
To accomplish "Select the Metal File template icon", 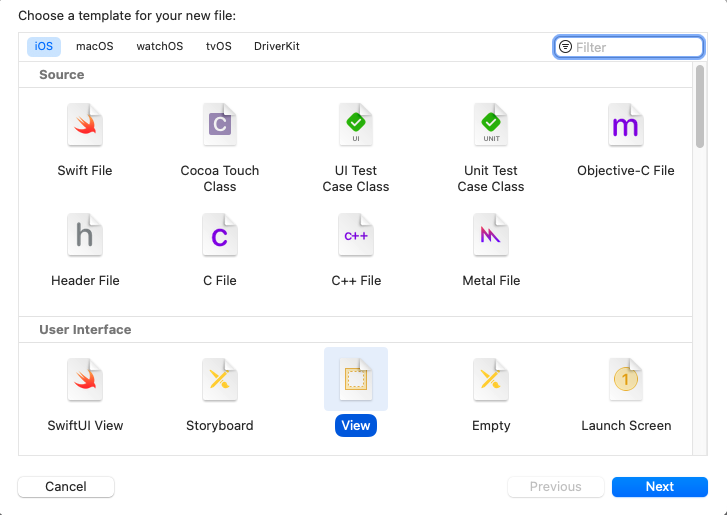I will pos(491,235).
